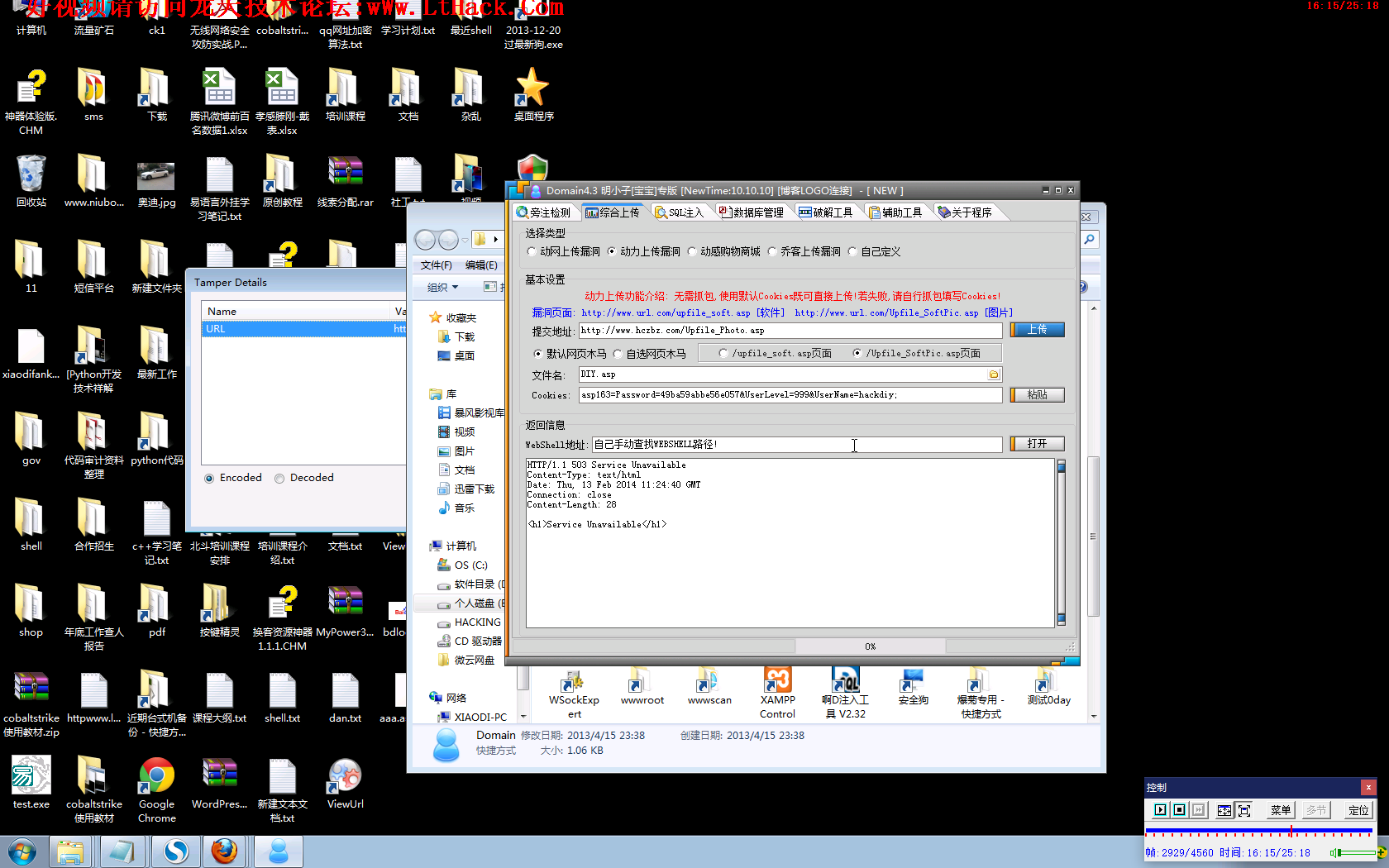Open the 菜单 button in 控制 panel
The width and height of the screenshot is (1389, 868).
[x=1280, y=810]
